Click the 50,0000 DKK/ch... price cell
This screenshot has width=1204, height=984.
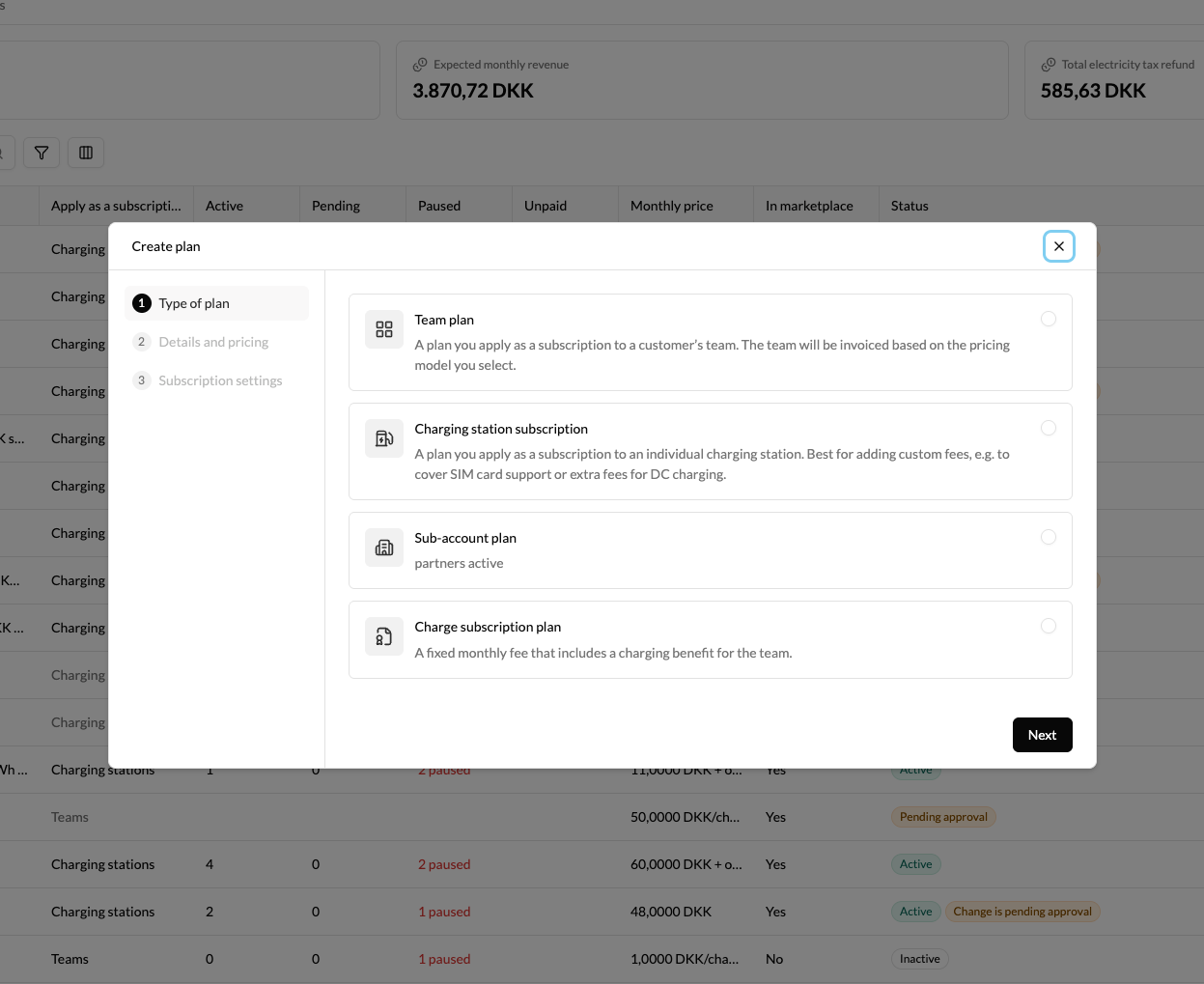686,817
